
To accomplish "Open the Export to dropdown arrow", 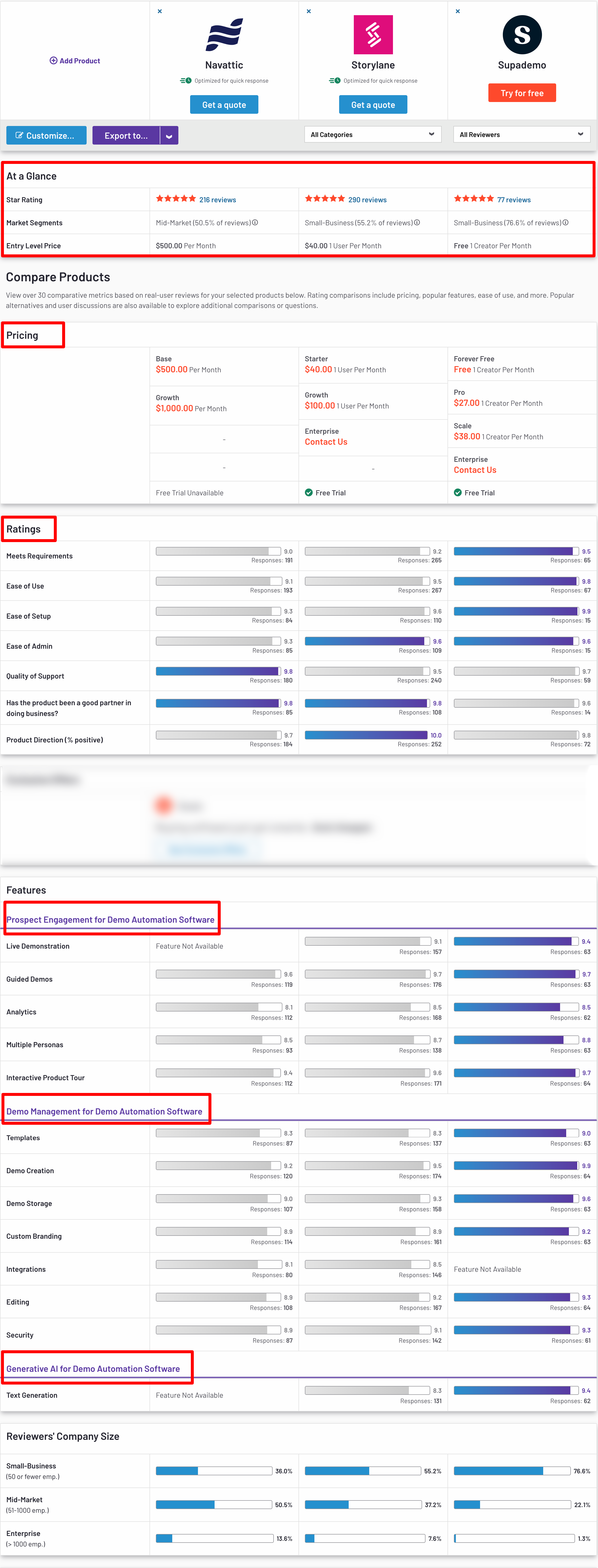I will (x=169, y=136).
